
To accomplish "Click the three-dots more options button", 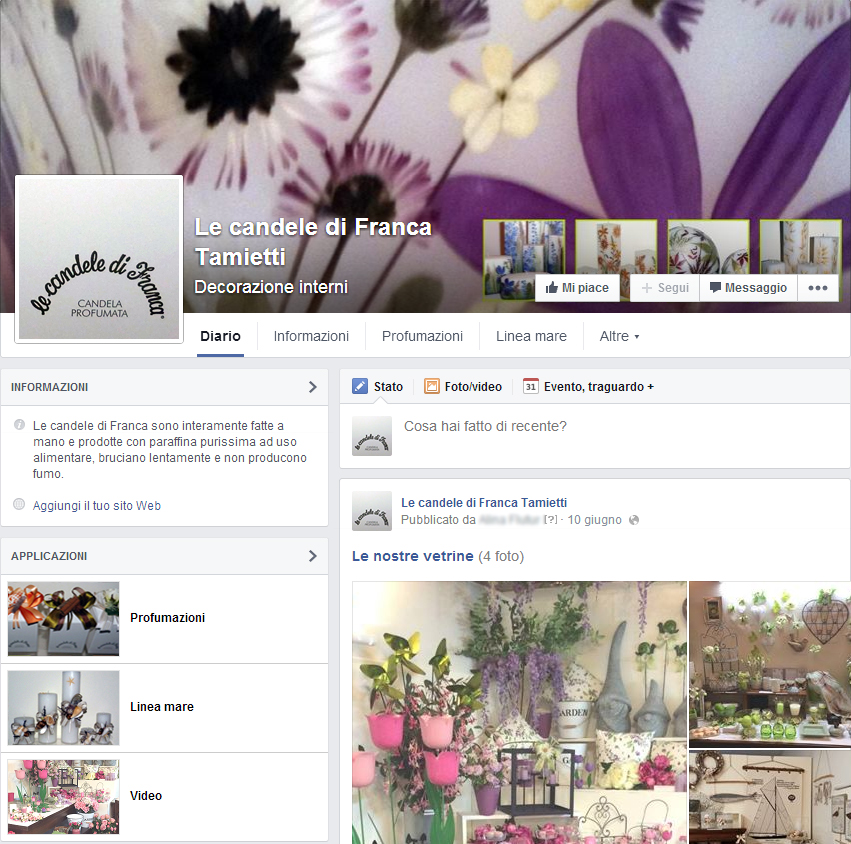I will coord(817,288).
